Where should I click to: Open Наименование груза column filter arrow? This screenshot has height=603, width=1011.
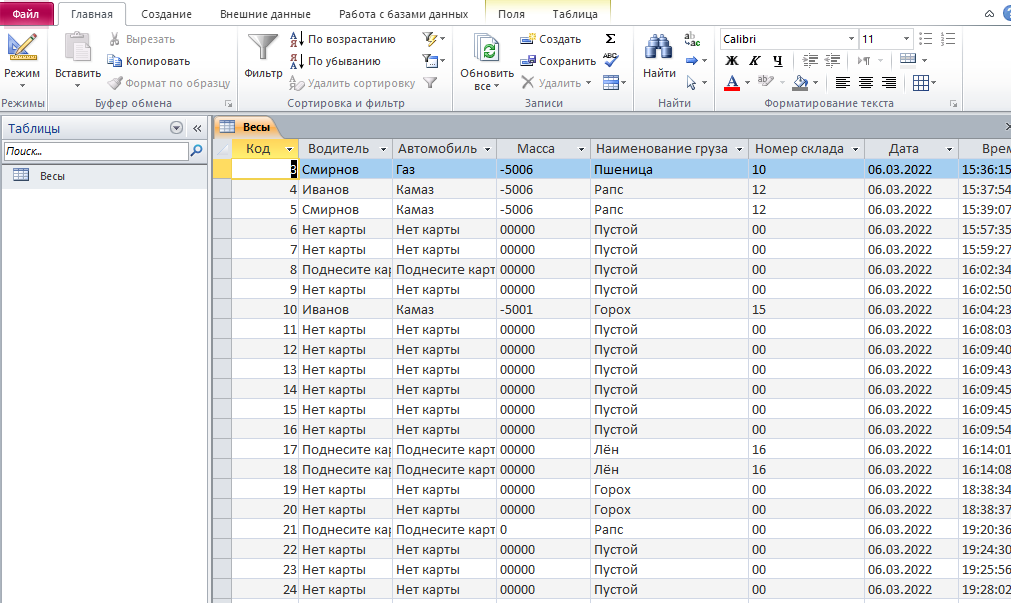[x=740, y=150]
